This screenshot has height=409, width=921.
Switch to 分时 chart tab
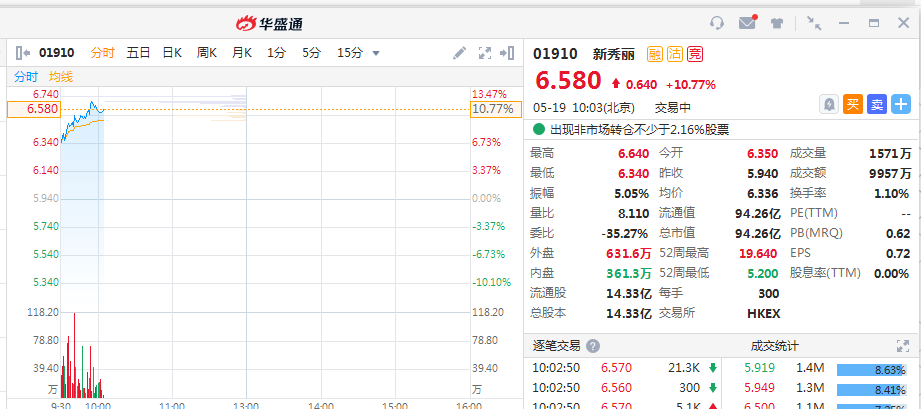(102, 53)
